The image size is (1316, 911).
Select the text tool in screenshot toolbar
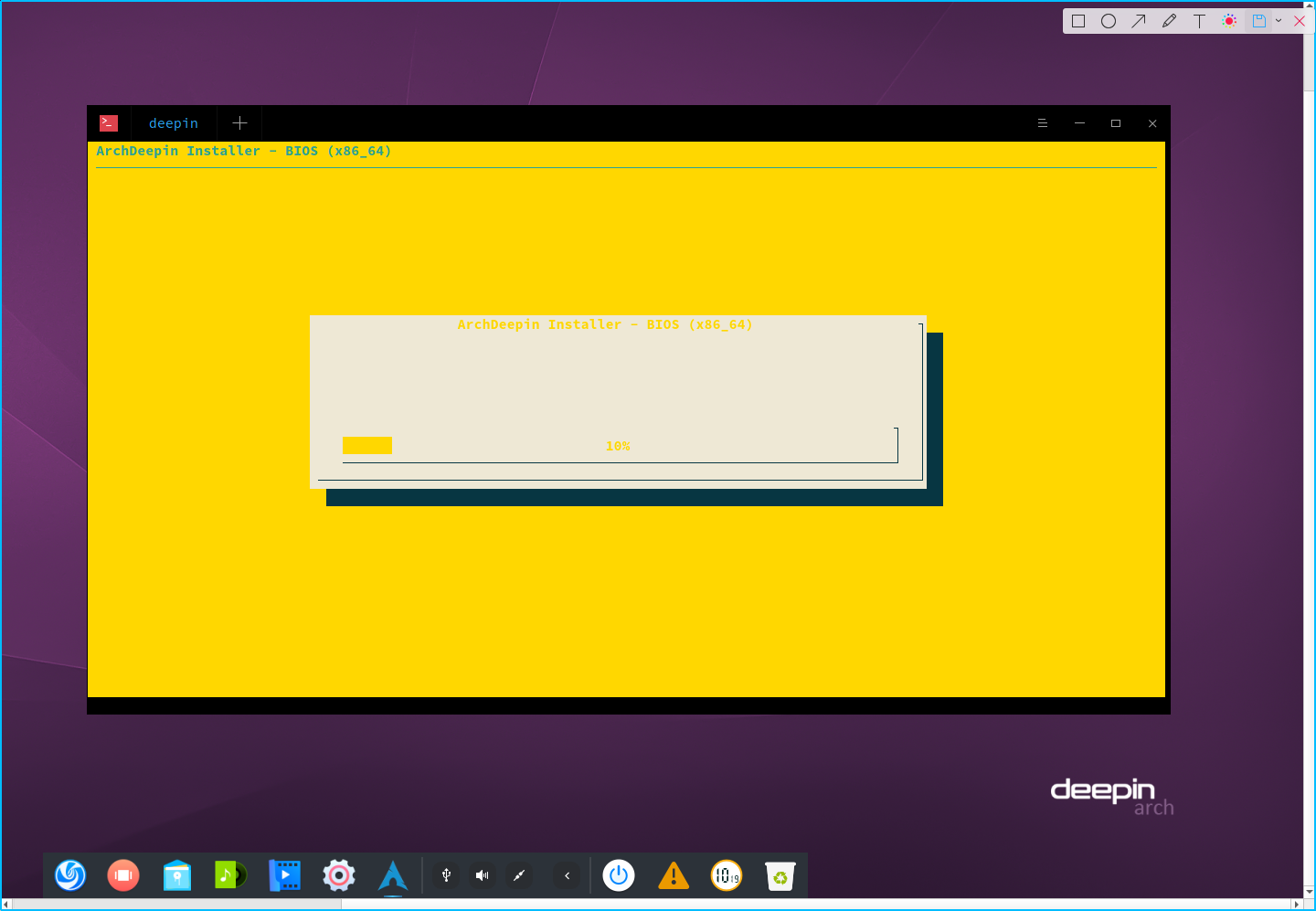1199,21
